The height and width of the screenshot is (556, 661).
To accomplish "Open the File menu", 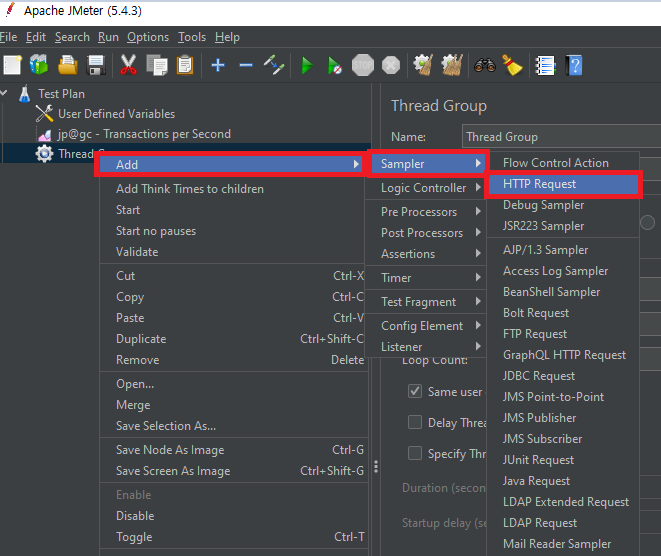I will coord(8,37).
